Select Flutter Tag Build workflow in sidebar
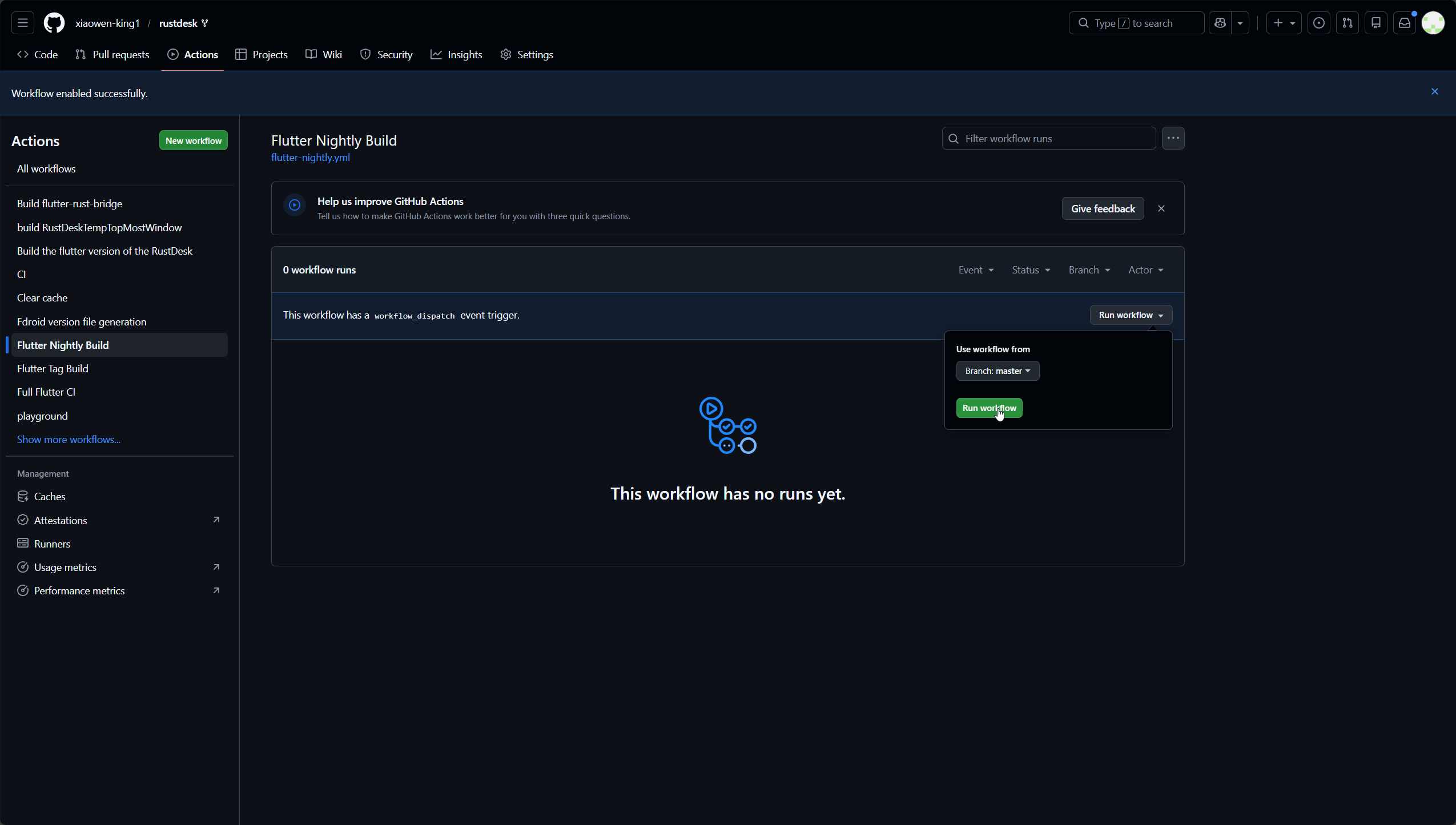Viewport: 1456px width, 825px height. (53, 369)
